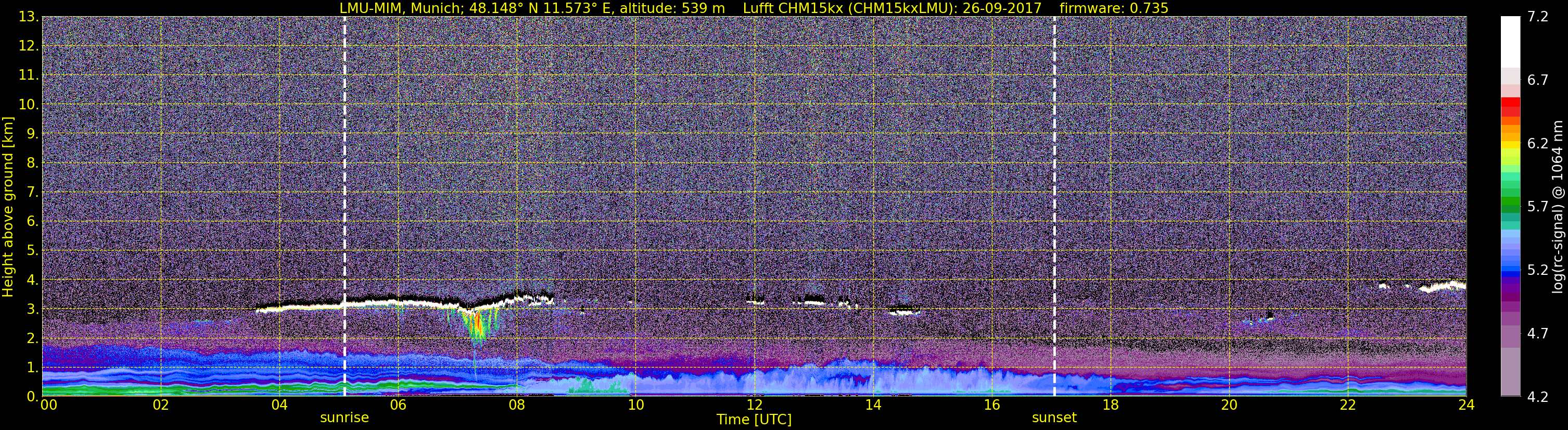Screen dimensions: 1568x430
Task: Click the '8.' height axis tick label
Action: pos(32,162)
